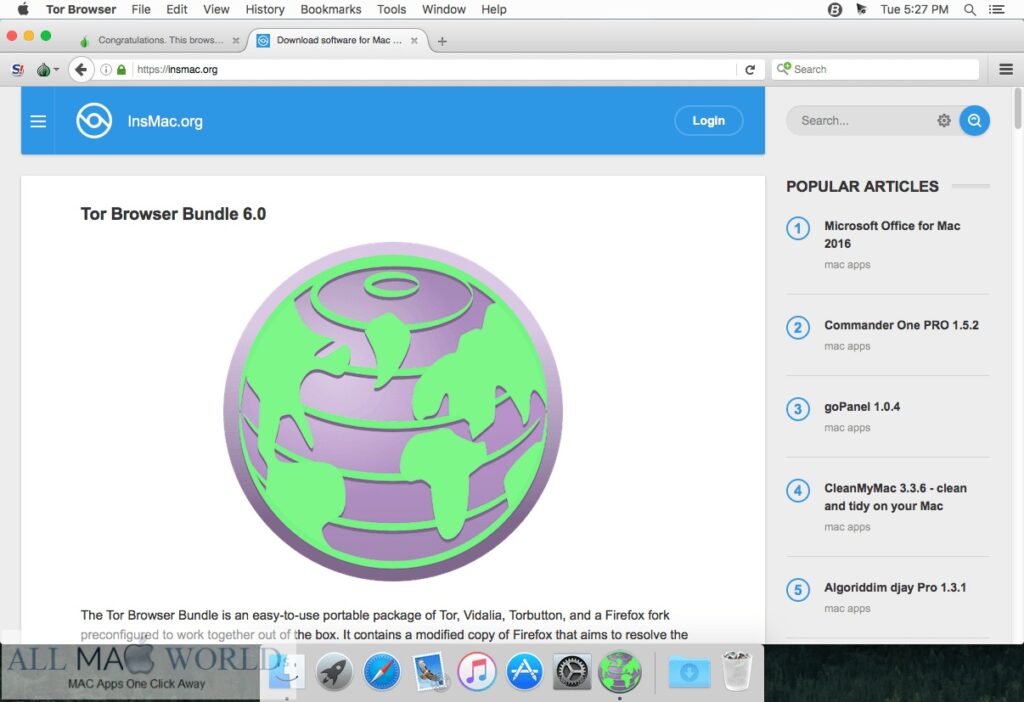Screen dimensions: 1024x702
Task: Open the Window menu
Action: pyautogui.click(x=443, y=9)
